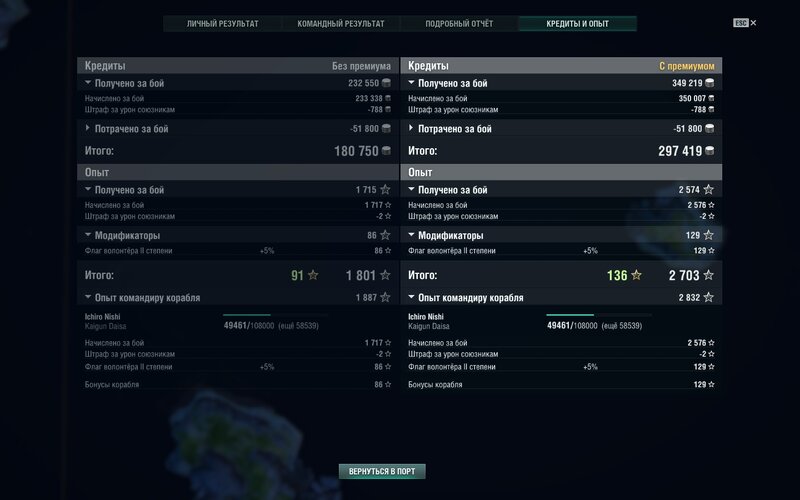Collapse premium 'Опыт командиру корабля' section
Viewport: 800px width, 500px height.
point(411,298)
